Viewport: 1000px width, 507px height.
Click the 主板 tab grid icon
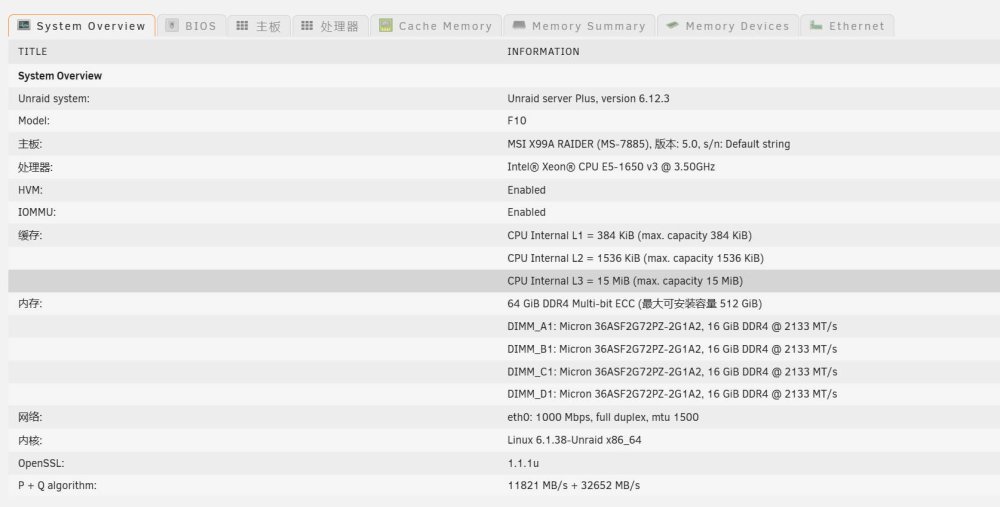click(242, 26)
